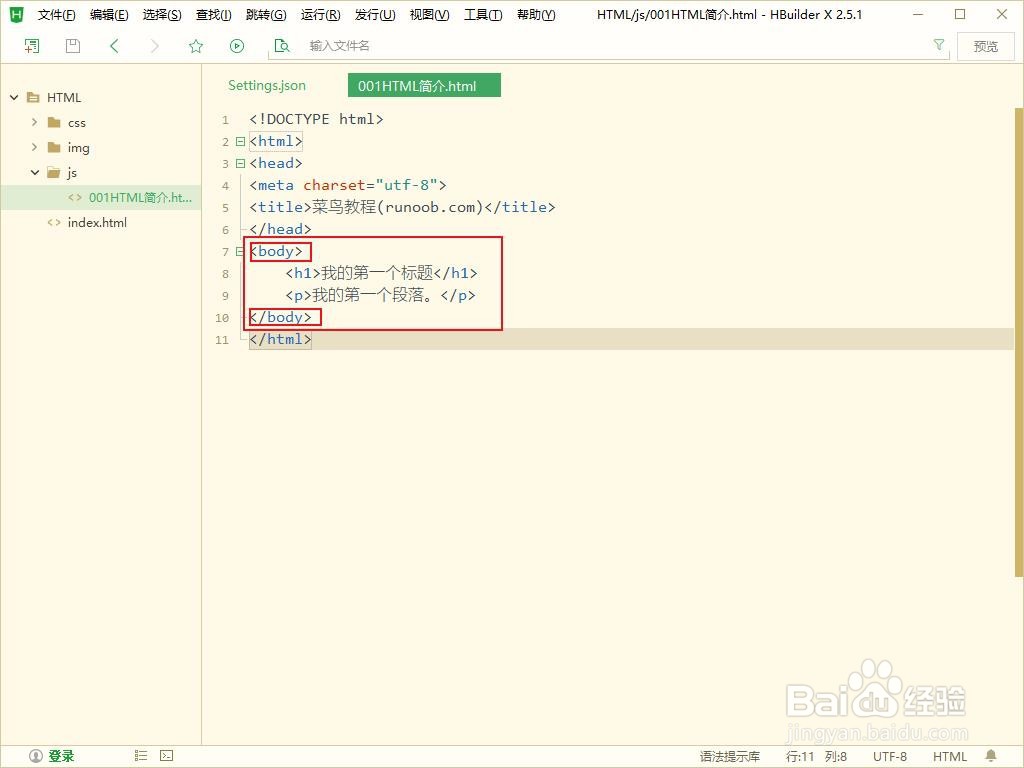The width and height of the screenshot is (1024, 768).
Task: Click the closing </html> tag on line 11
Action: [280, 340]
